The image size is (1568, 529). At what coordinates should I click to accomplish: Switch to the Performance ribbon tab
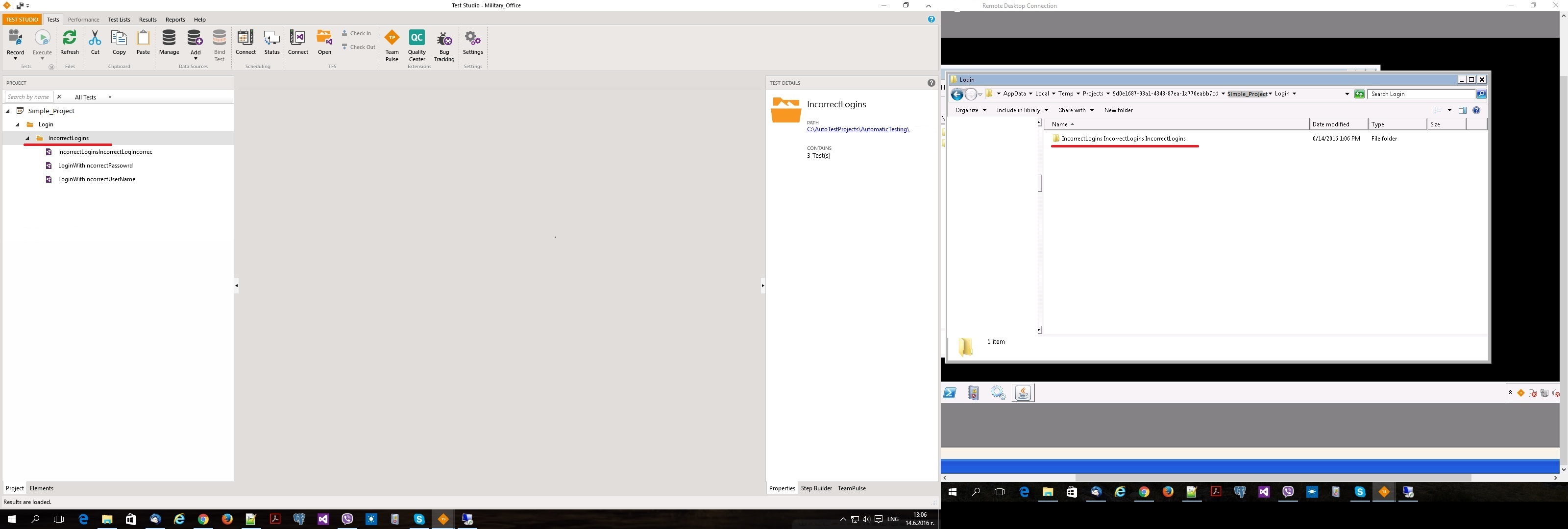(x=83, y=20)
